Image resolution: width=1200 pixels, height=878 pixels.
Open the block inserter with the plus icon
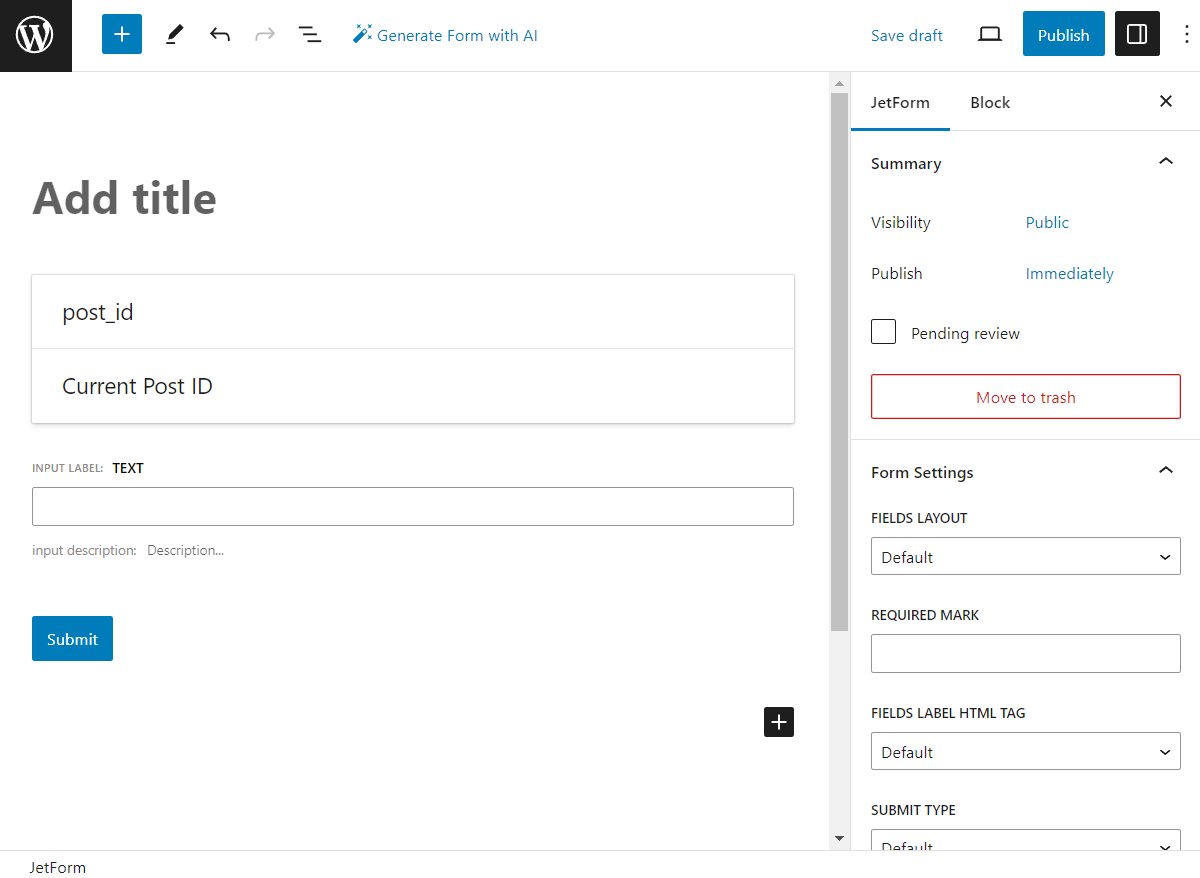[121, 34]
